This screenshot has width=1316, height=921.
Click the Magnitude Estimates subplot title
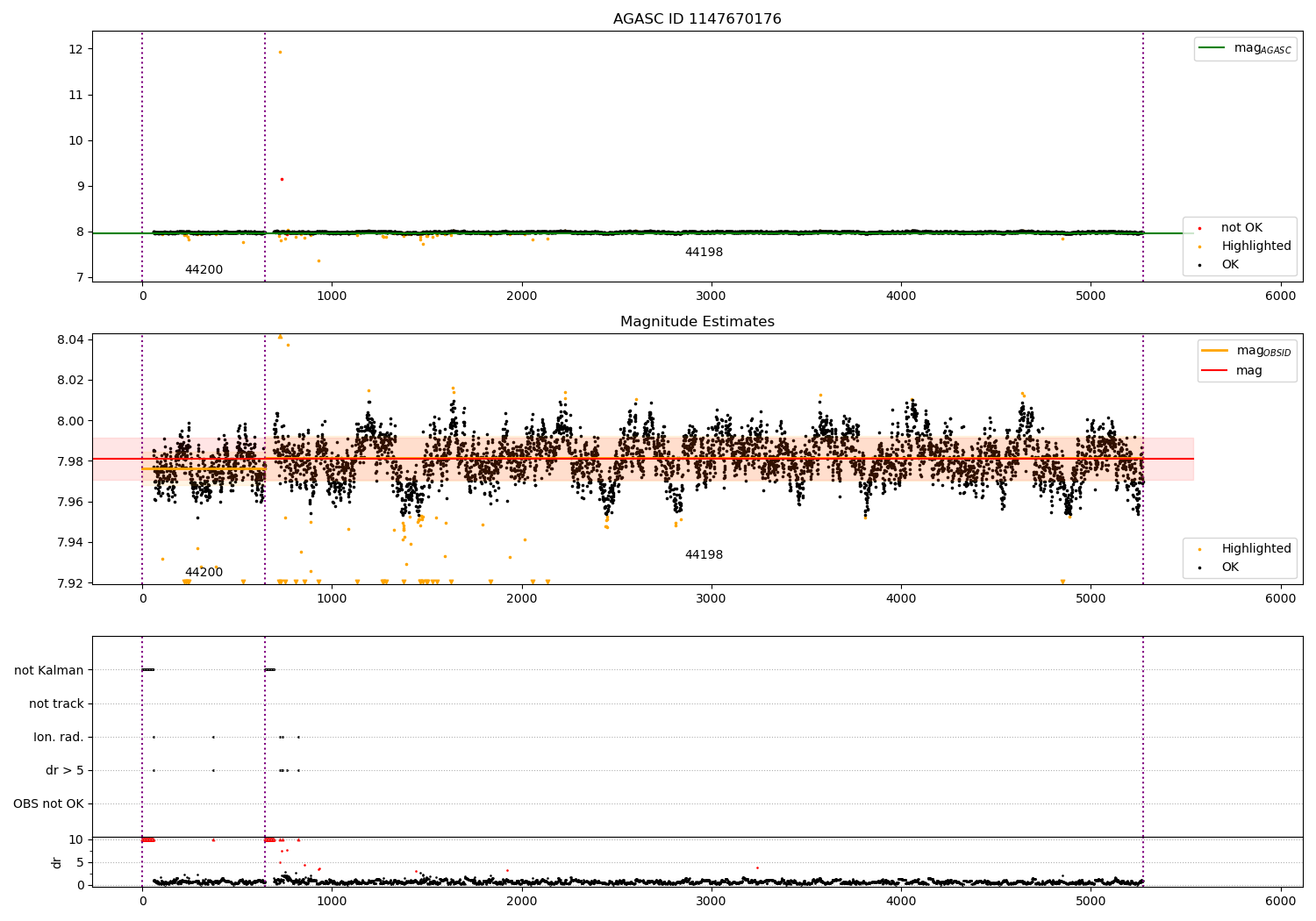697,322
